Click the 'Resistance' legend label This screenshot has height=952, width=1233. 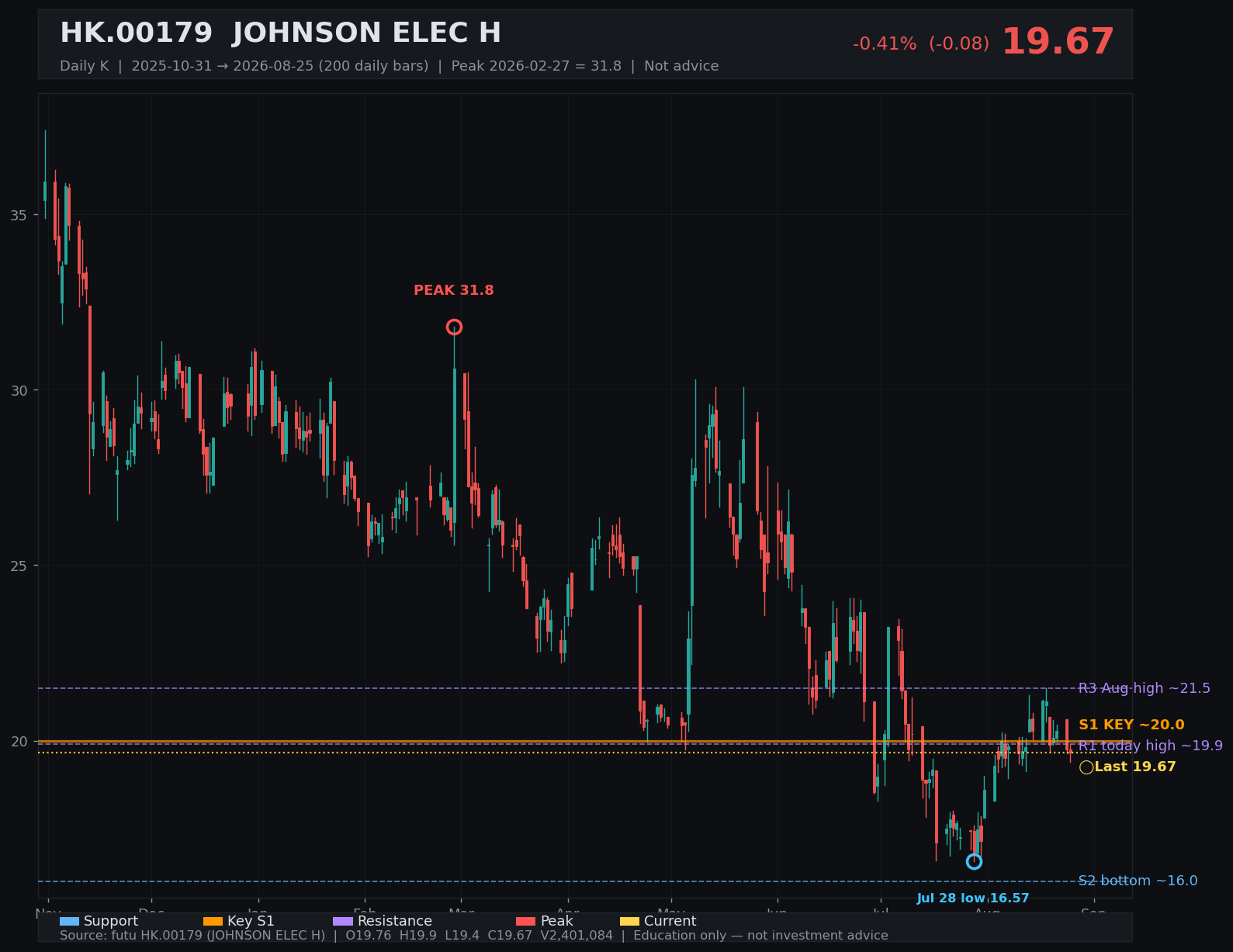pyautogui.click(x=395, y=921)
